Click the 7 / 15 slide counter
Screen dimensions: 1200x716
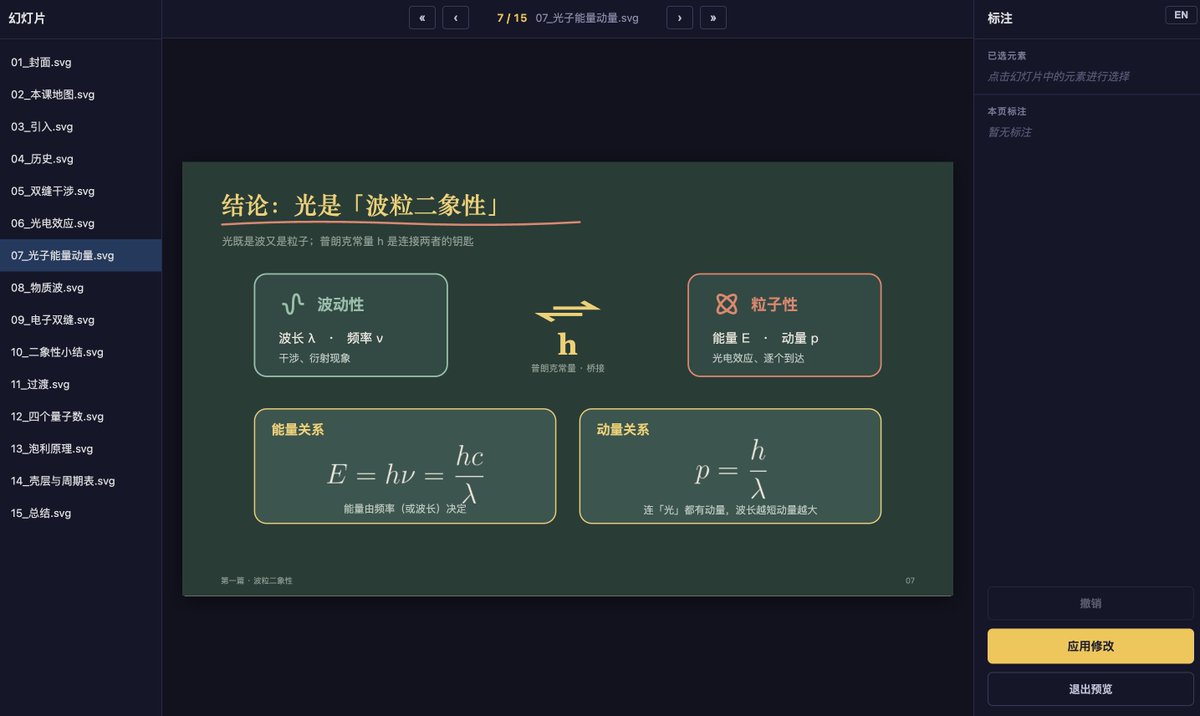pyautogui.click(x=512, y=18)
